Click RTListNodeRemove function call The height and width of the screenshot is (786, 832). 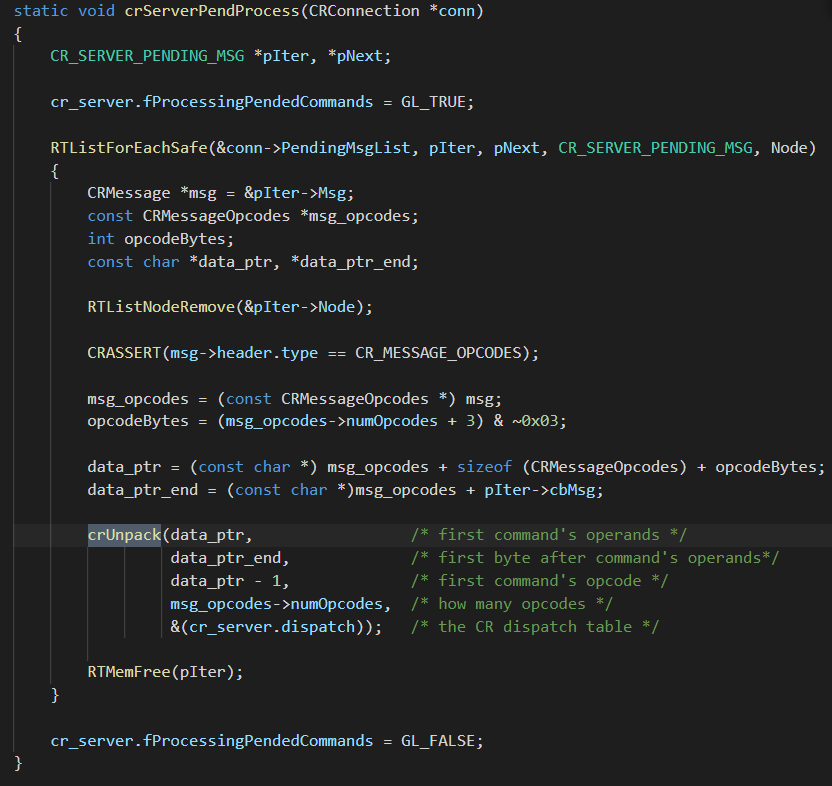(161, 307)
